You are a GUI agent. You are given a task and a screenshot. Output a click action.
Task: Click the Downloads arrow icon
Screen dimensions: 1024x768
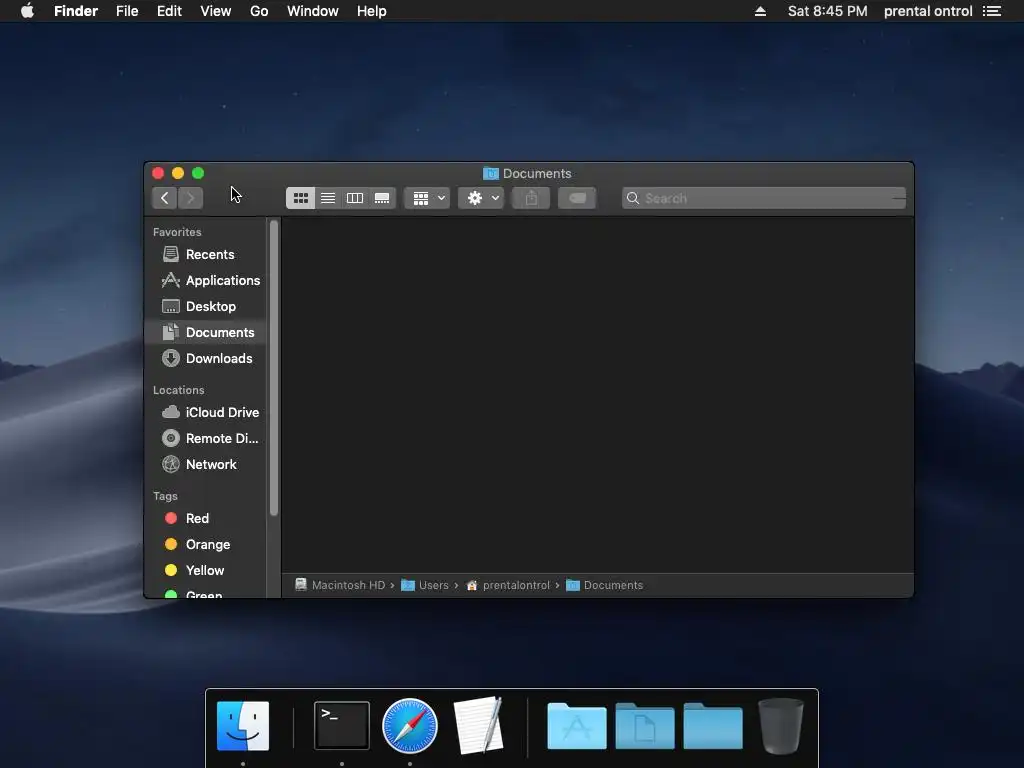point(170,359)
